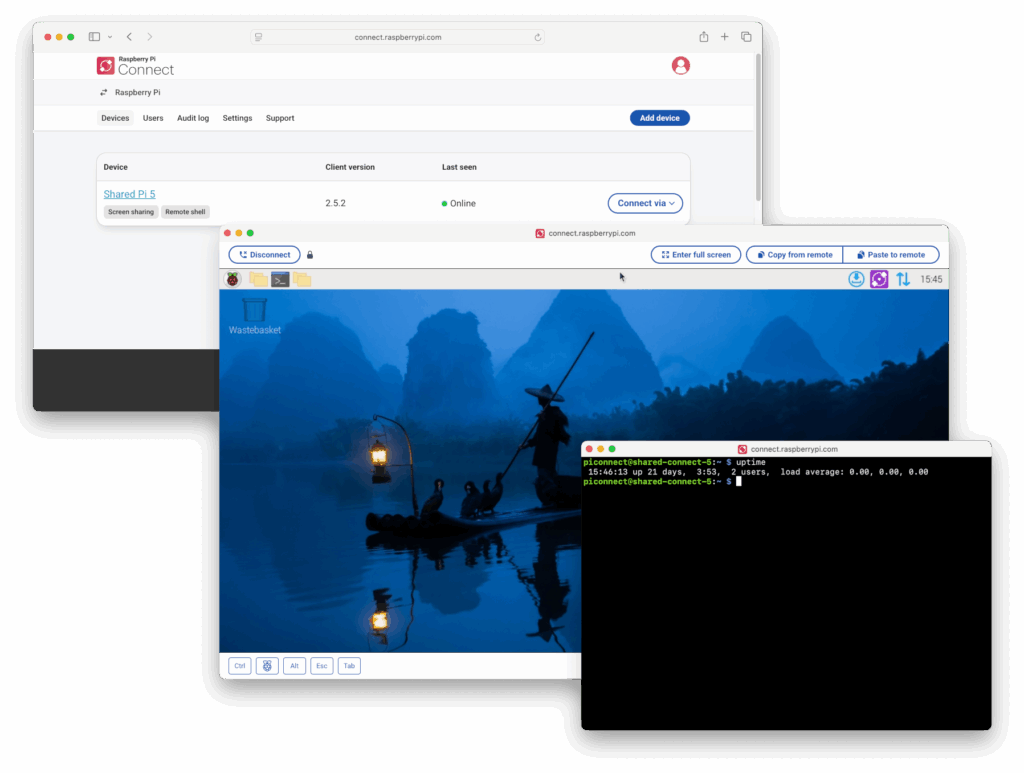Click the Disconnect button
Image resolution: width=1024 pixels, height=773 pixels.
pos(264,255)
